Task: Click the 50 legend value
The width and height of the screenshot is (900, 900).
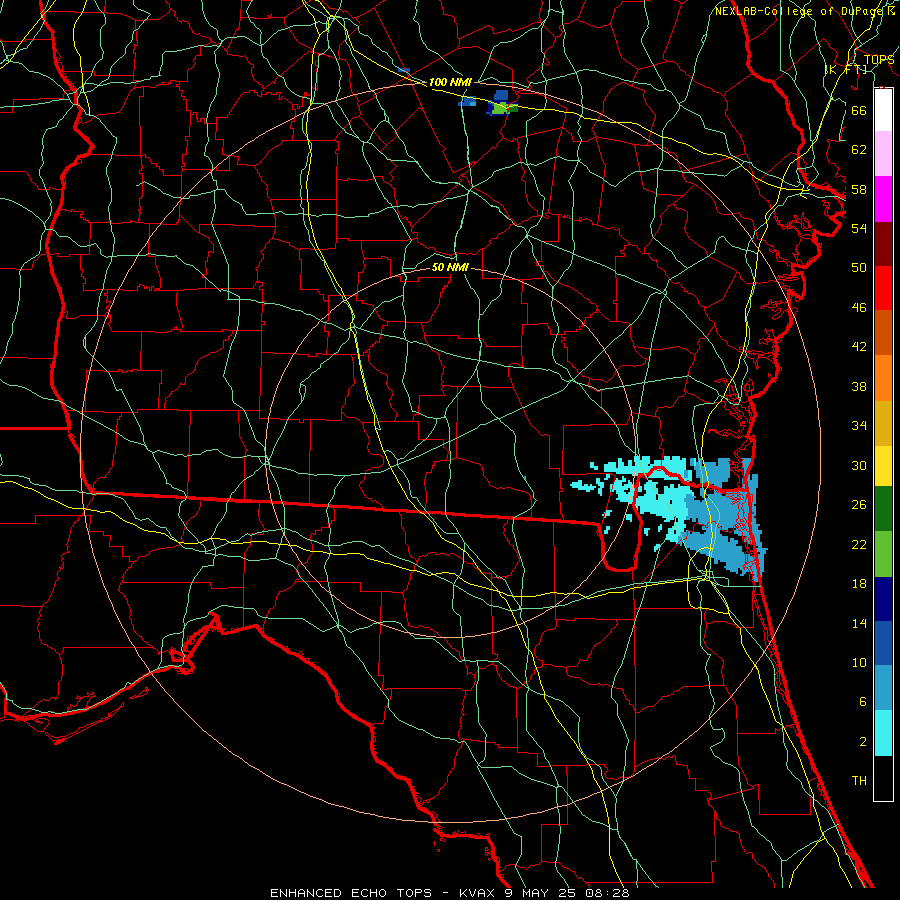Action: tap(859, 267)
